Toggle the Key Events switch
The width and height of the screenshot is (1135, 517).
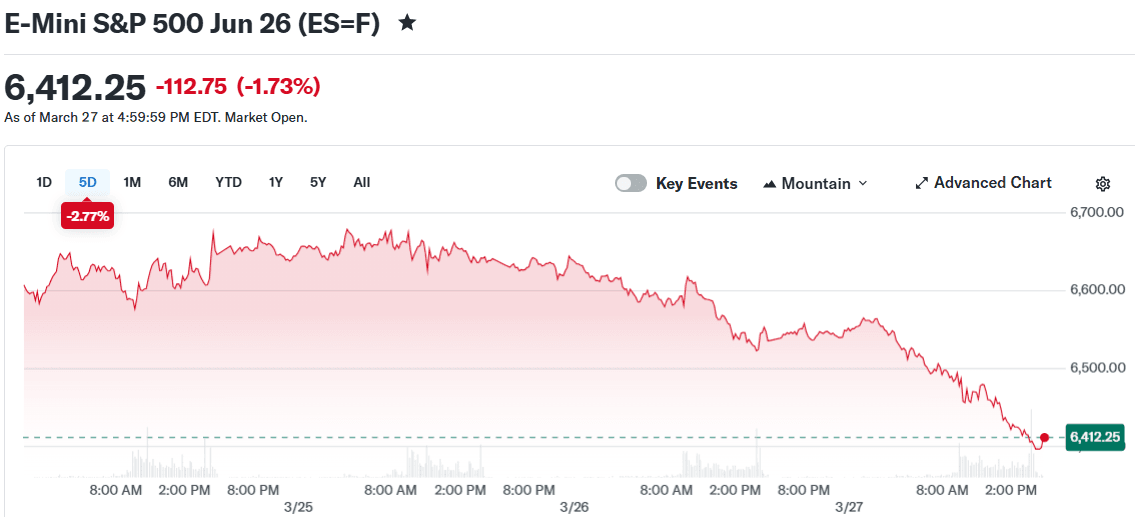tap(631, 184)
